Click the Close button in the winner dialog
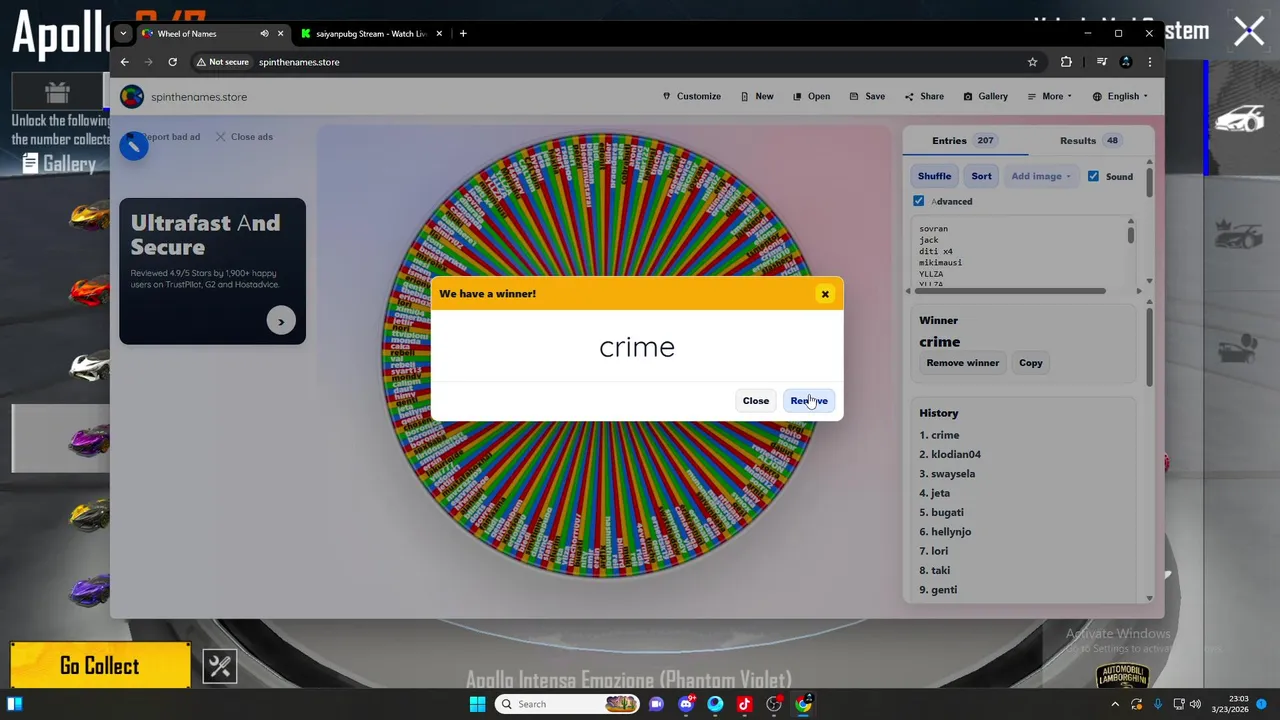Image resolution: width=1280 pixels, height=720 pixels. 756,401
